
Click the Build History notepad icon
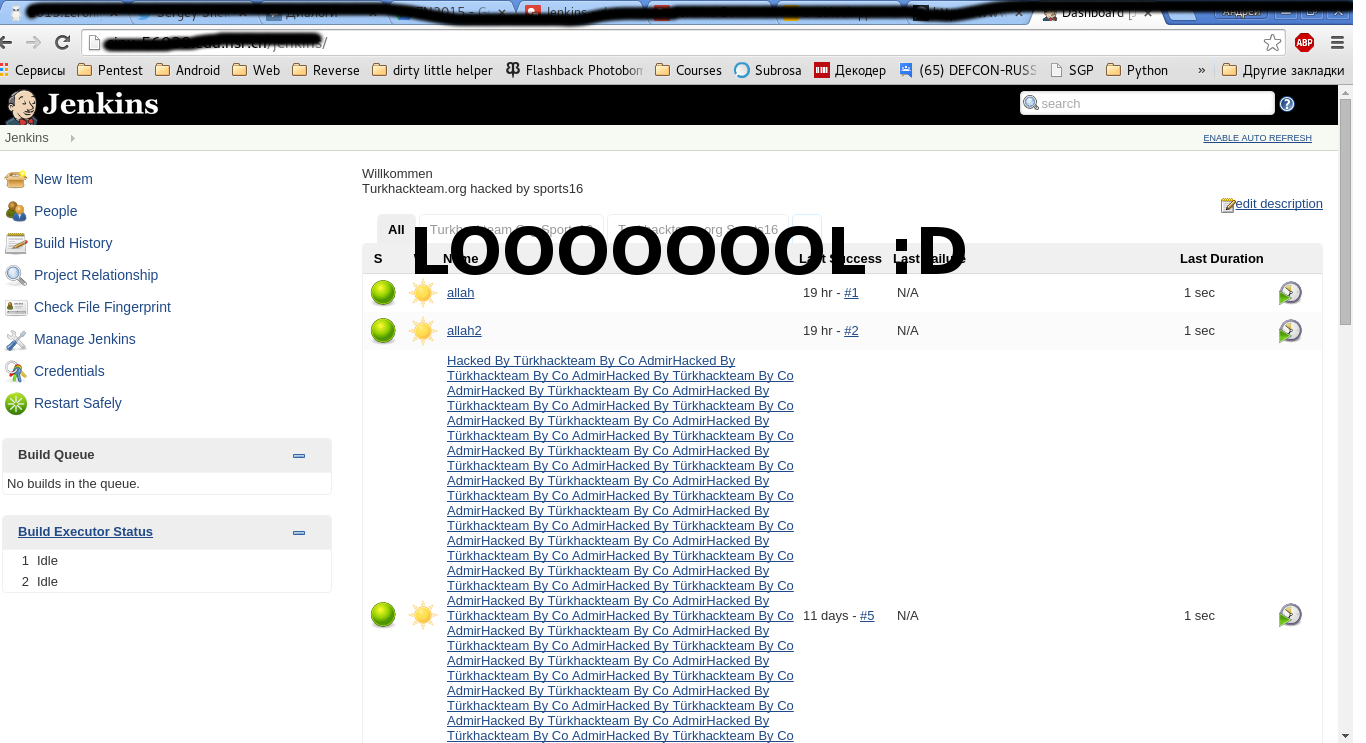pyautogui.click(x=16, y=243)
